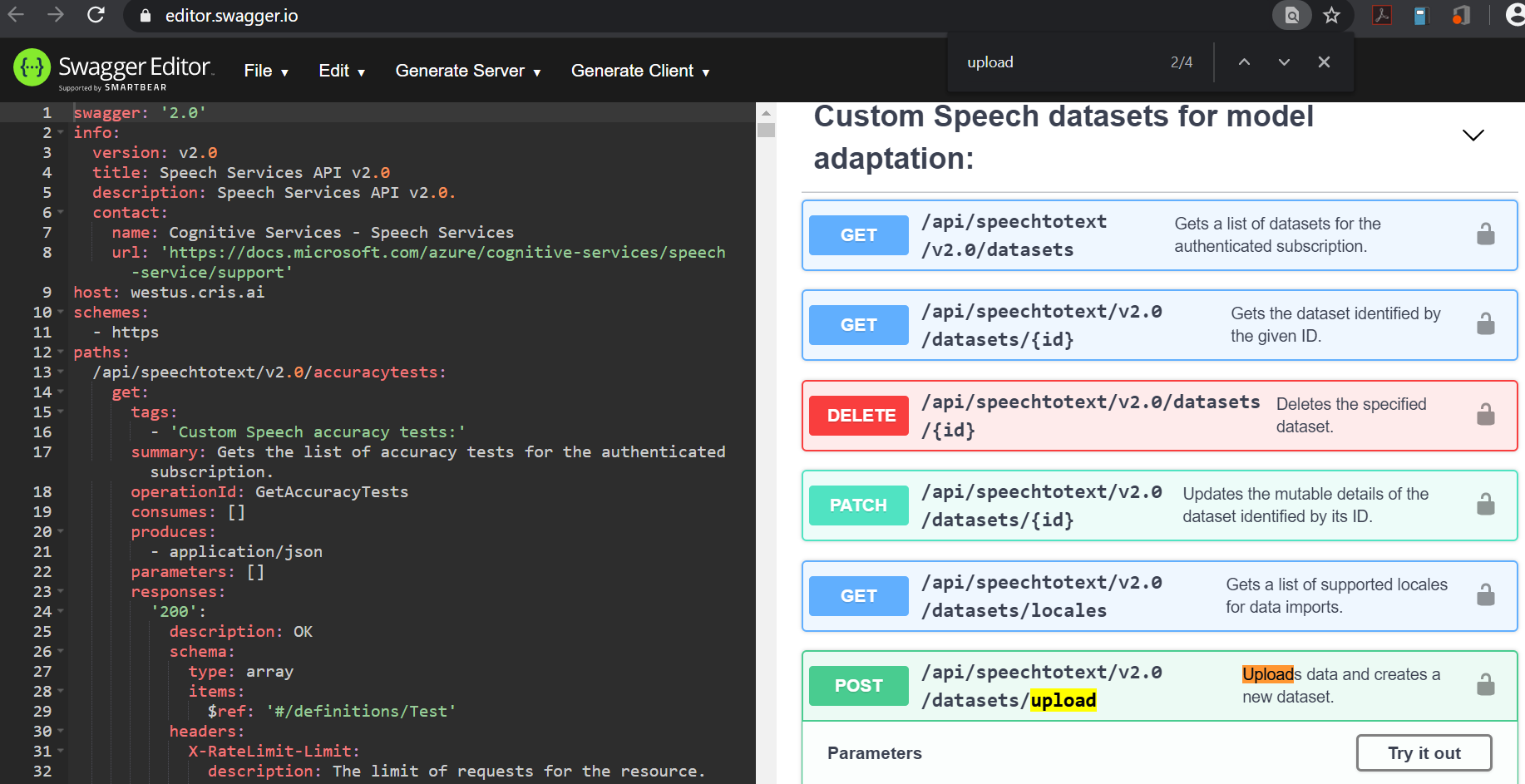The height and width of the screenshot is (784, 1525).
Task: Fold the accuracytests path block at line 13
Action: pos(61,372)
